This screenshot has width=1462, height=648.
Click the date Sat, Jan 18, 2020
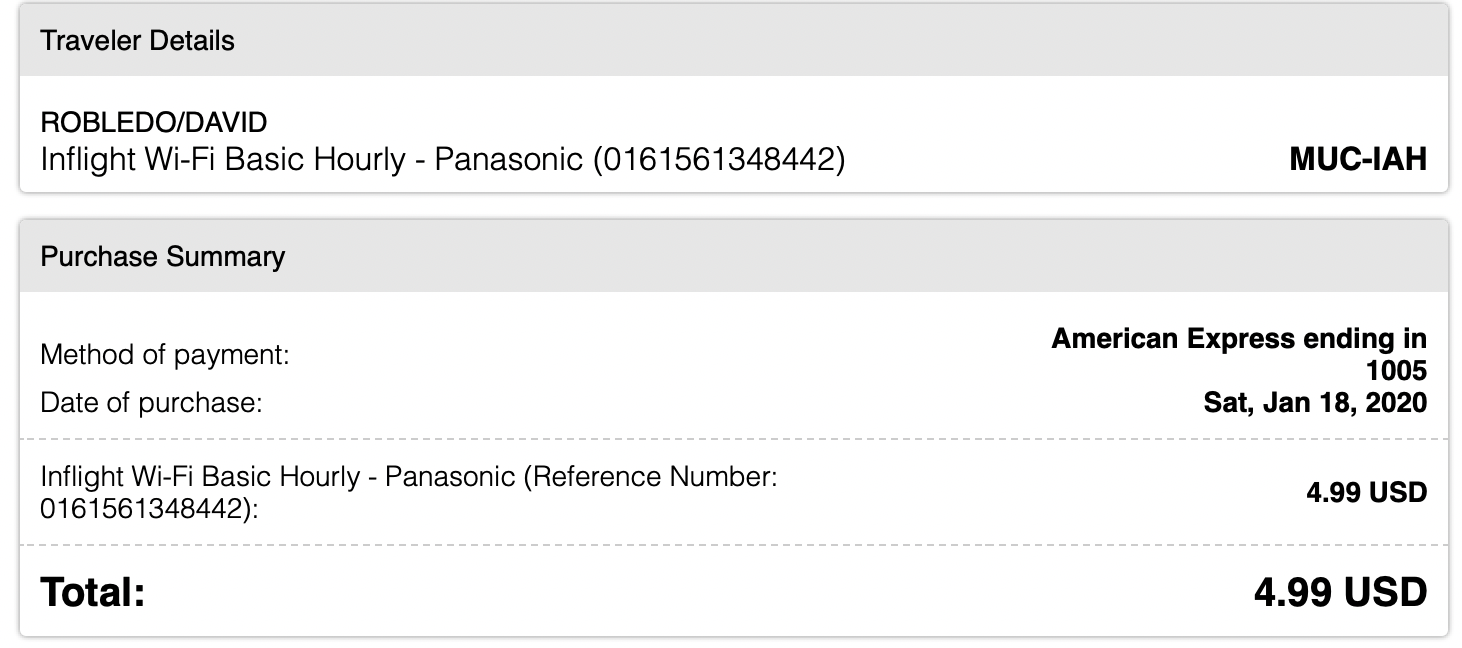[1315, 404]
